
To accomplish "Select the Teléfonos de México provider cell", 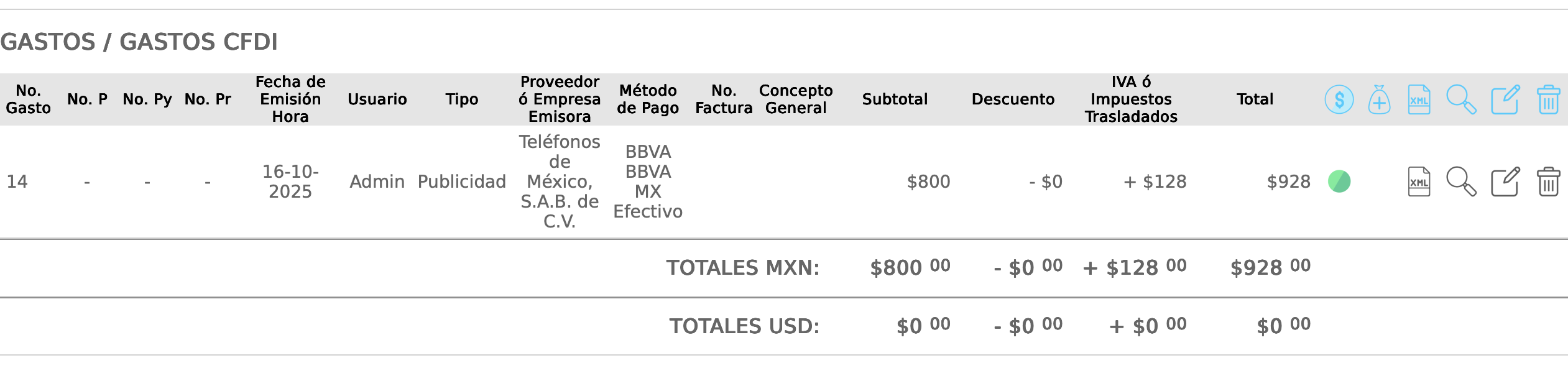I will coord(560,182).
